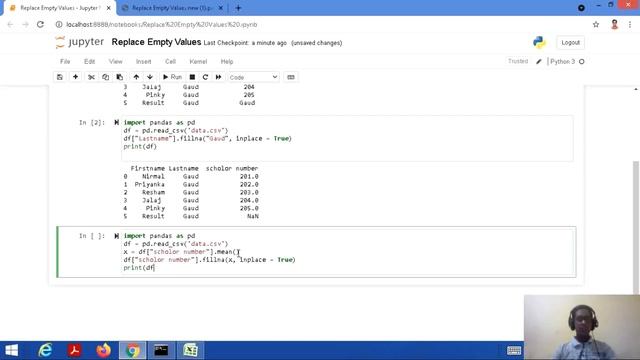Move selected cell up arrow
This screenshot has width=640, height=360.
pyautogui.click(x=136, y=77)
